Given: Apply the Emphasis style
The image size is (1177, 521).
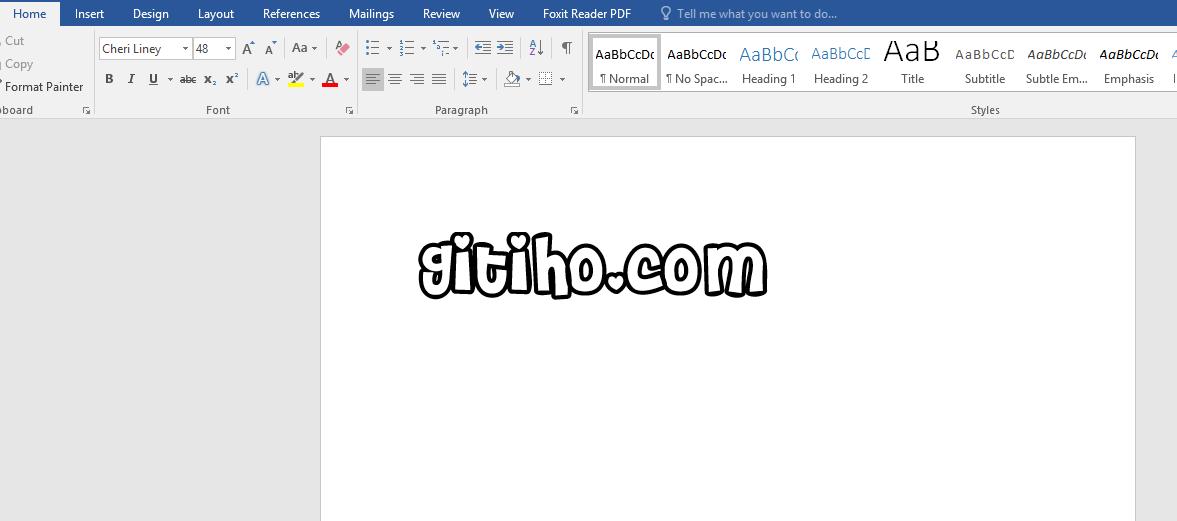Looking at the screenshot, I should 1129,62.
